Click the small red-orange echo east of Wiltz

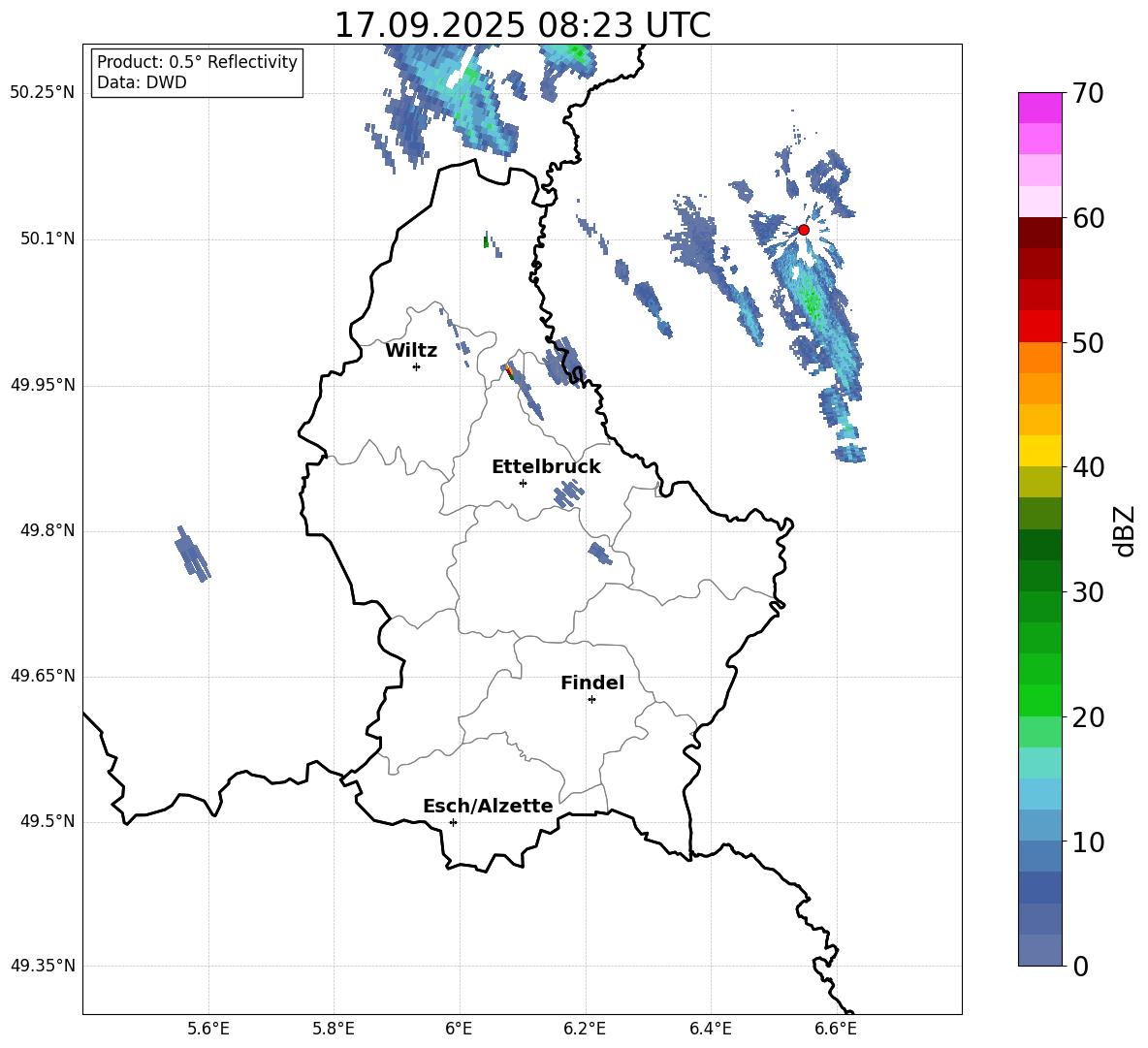(x=510, y=371)
